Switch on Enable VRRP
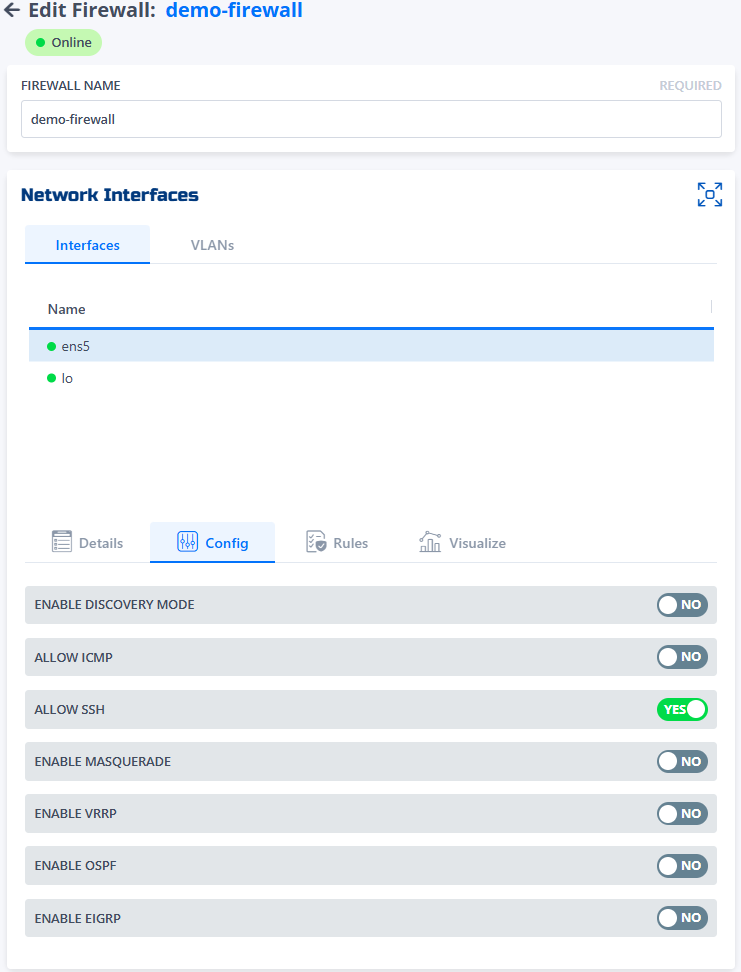The image size is (741, 972). pos(682,813)
